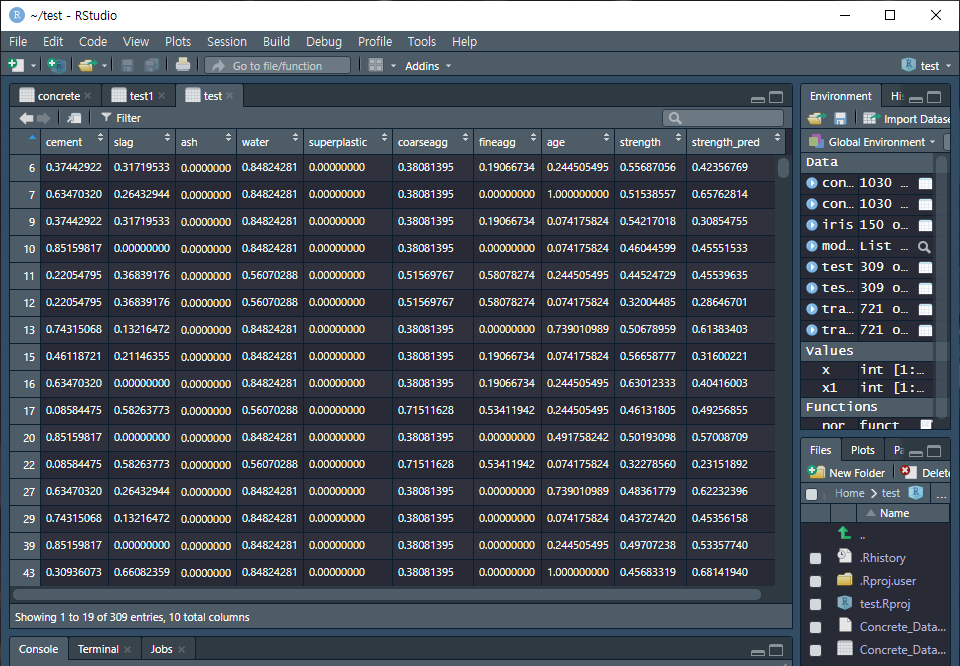The image size is (960, 666).
Task: Sort files by the Name header
Action: coord(894,514)
